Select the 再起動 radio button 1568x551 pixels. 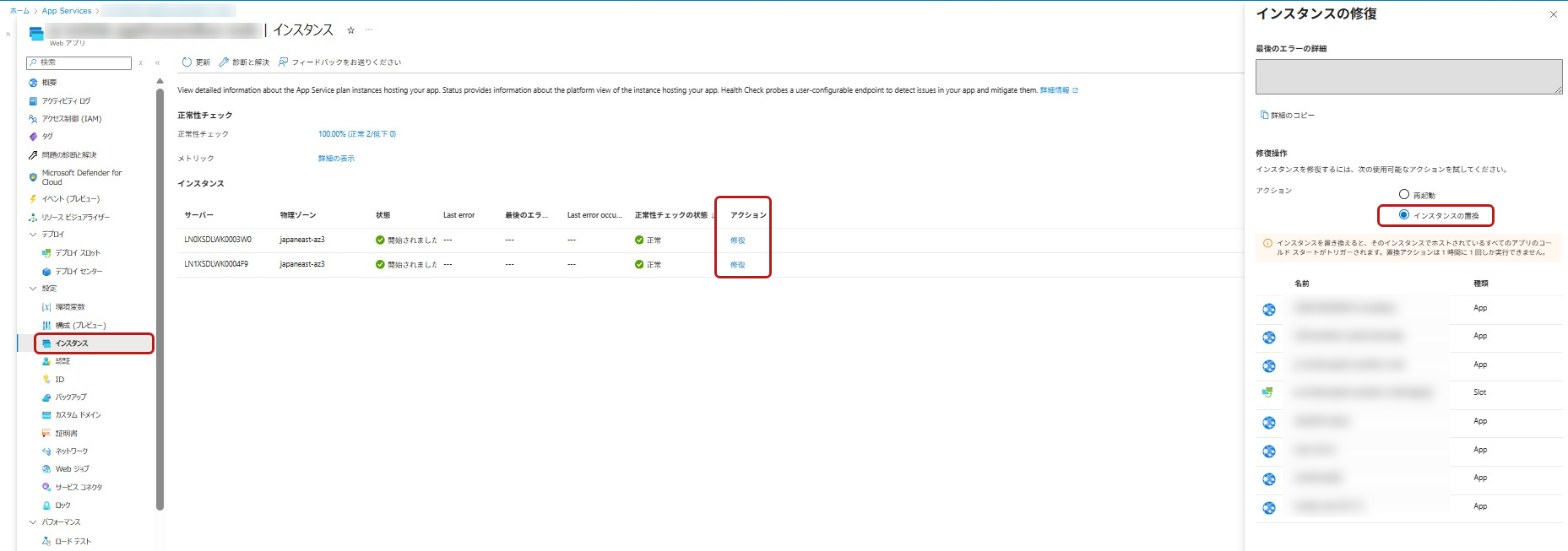(1404, 195)
